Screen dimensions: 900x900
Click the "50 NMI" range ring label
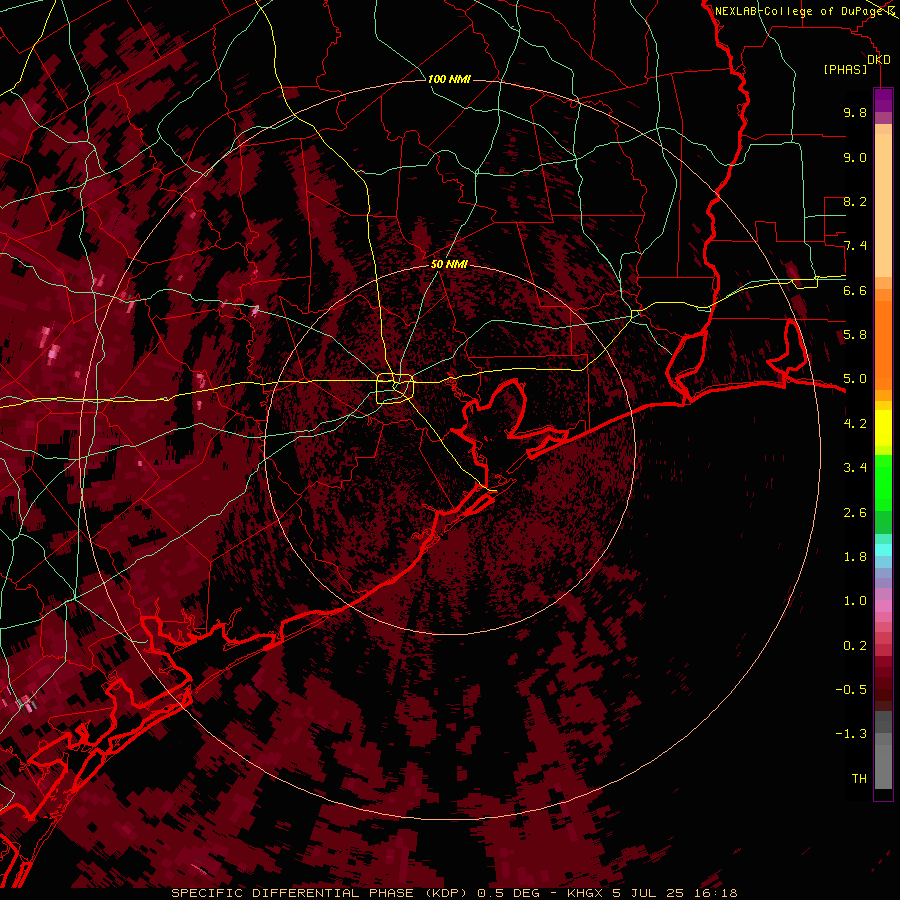[449, 264]
